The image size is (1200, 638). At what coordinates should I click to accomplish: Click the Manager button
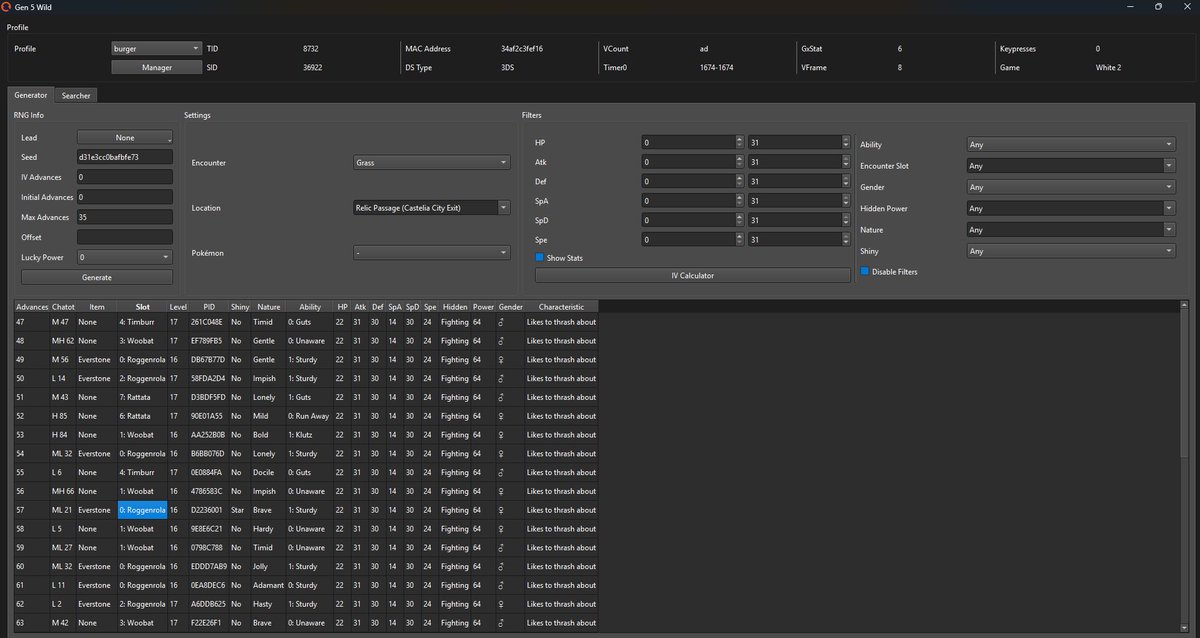tap(156, 68)
